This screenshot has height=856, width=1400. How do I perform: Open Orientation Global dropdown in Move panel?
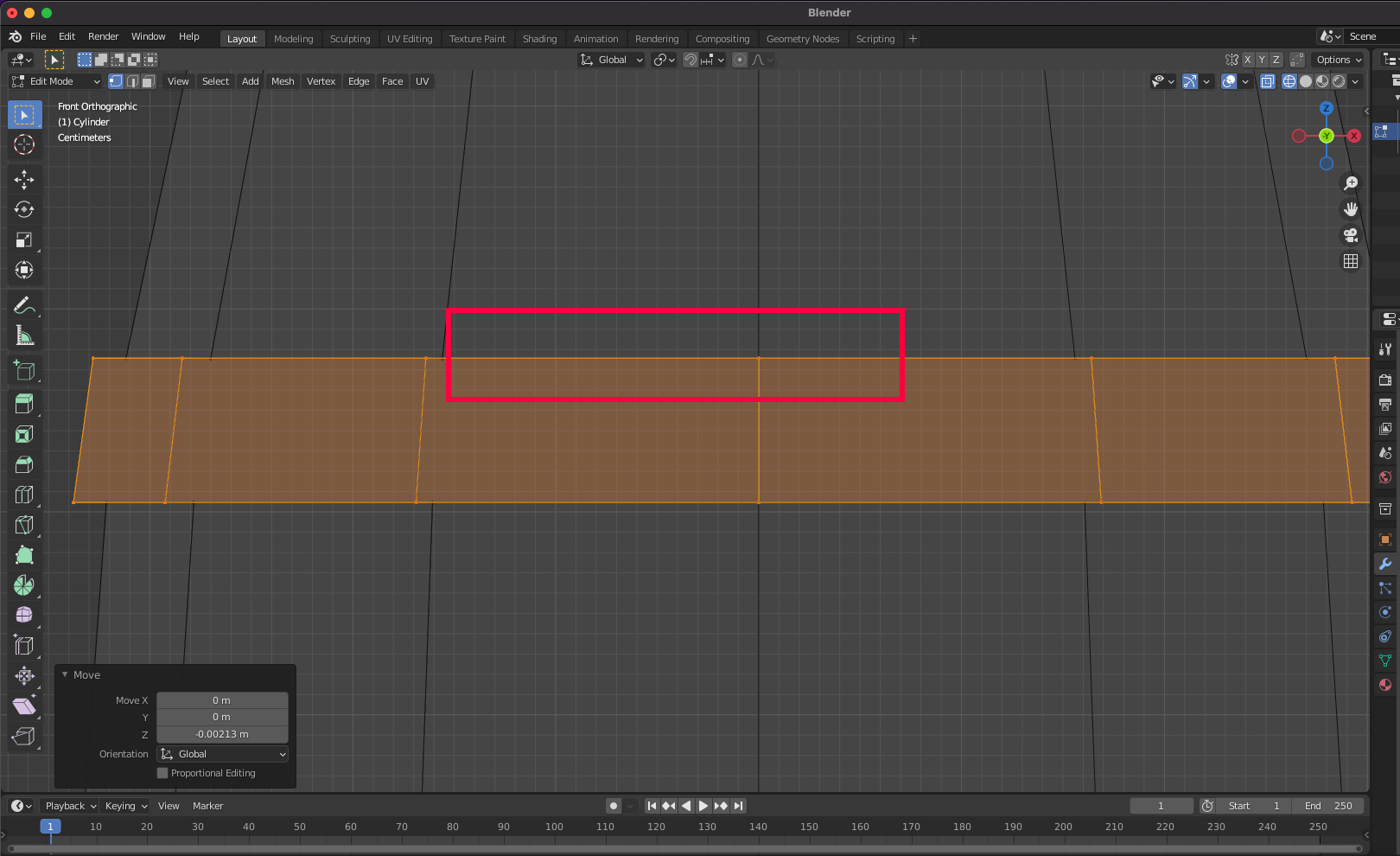(223, 754)
